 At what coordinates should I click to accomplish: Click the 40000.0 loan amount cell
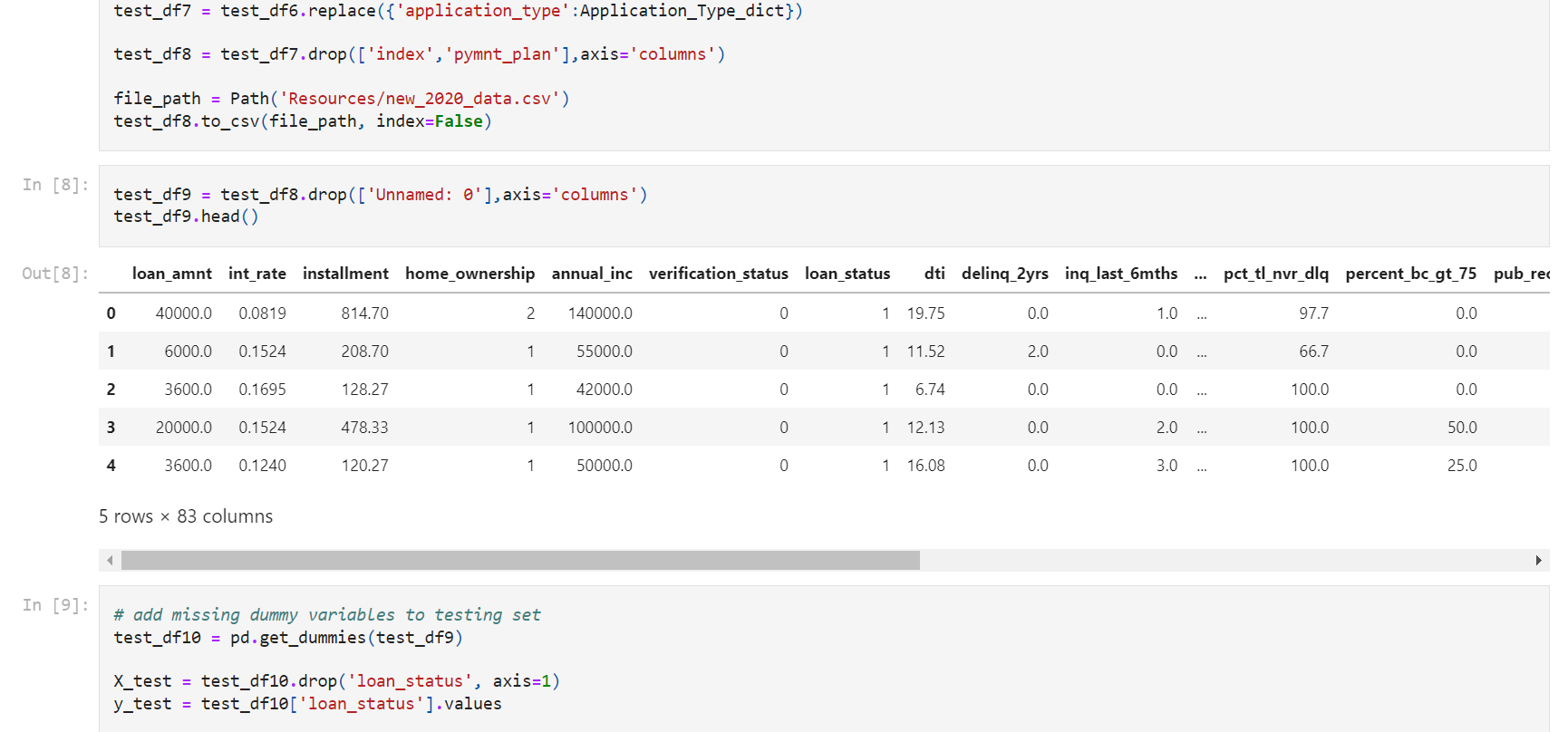184,313
